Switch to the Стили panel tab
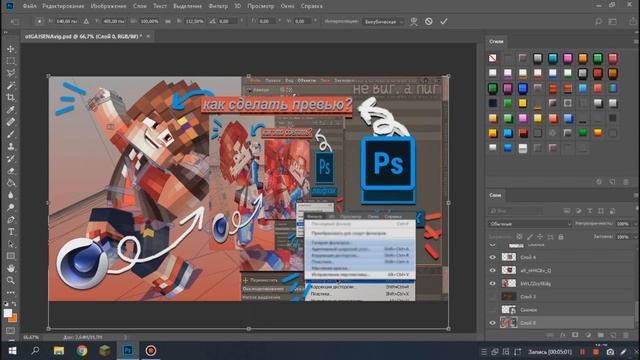This screenshot has width=640, height=360. click(x=496, y=41)
